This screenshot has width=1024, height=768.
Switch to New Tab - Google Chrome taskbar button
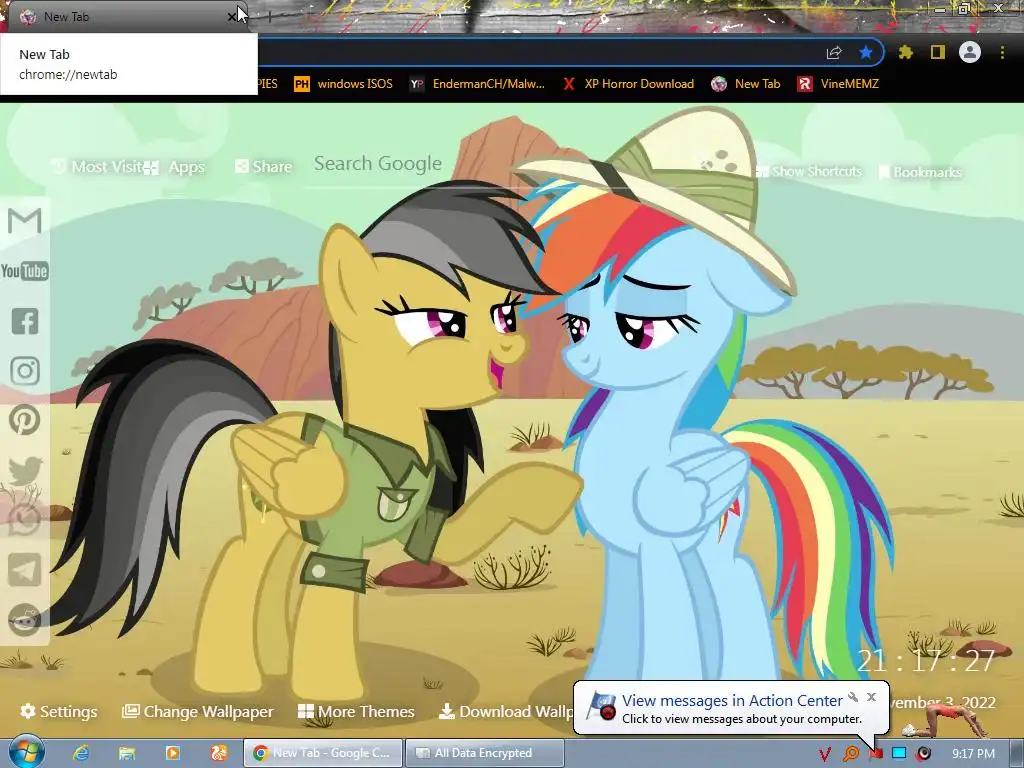tap(323, 753)
